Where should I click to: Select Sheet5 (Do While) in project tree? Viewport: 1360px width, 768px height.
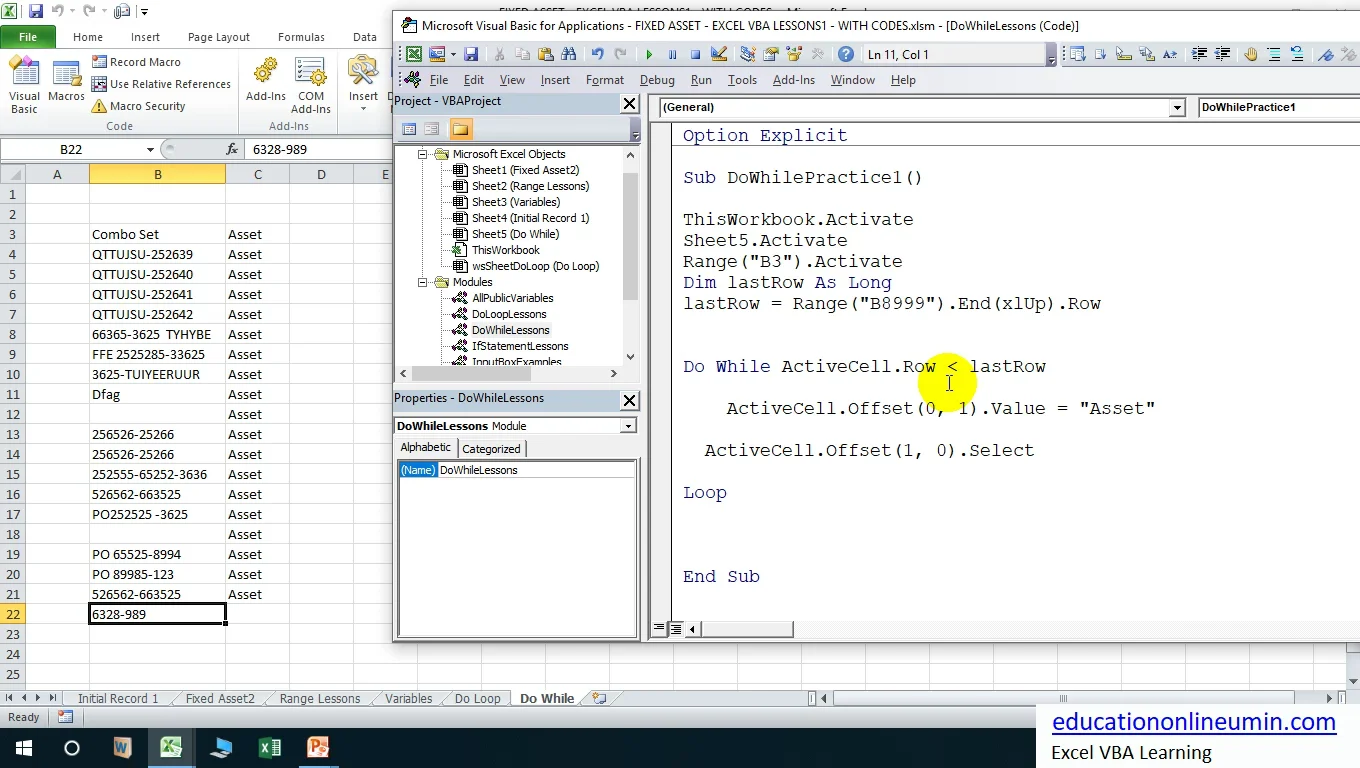pos(515,234)
